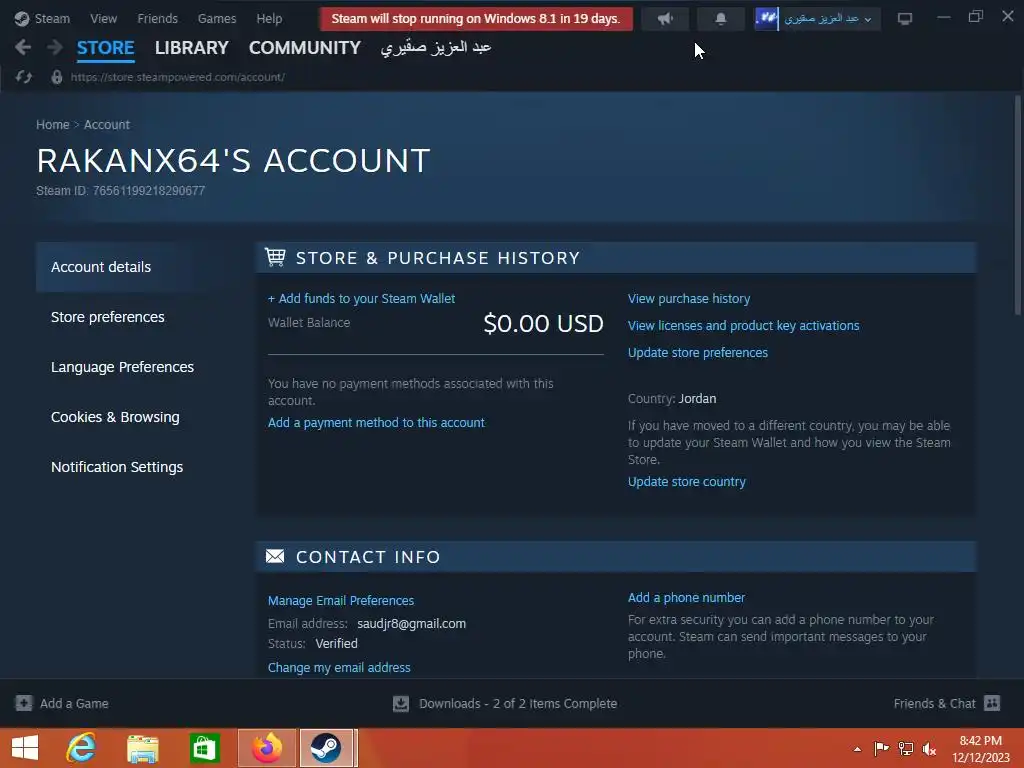The height and width of the screenshot is (768, 1024).
Task: Click the URL address field
Action: [x=177, y=77]
